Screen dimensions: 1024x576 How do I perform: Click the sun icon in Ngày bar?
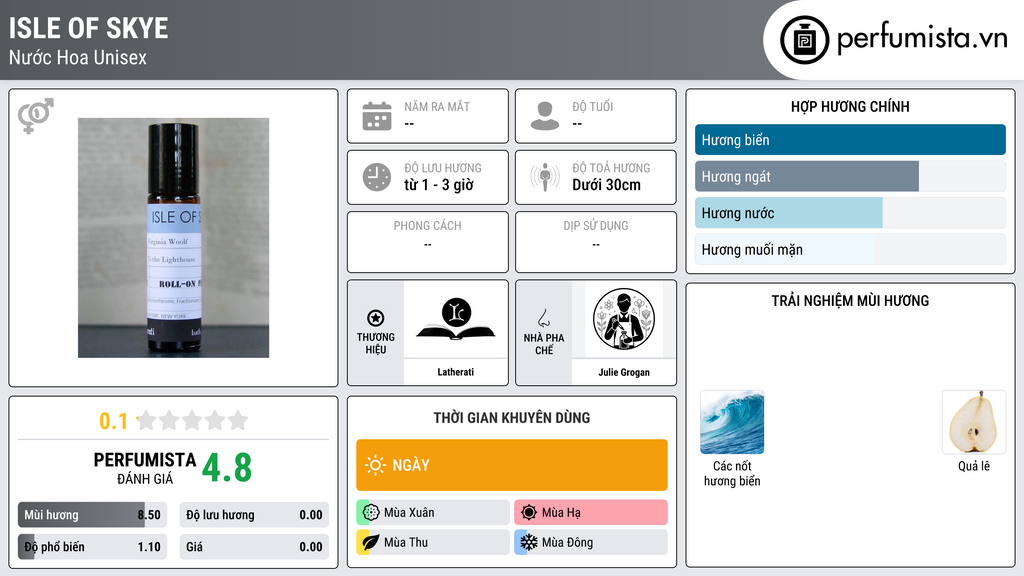pos(376,465)
